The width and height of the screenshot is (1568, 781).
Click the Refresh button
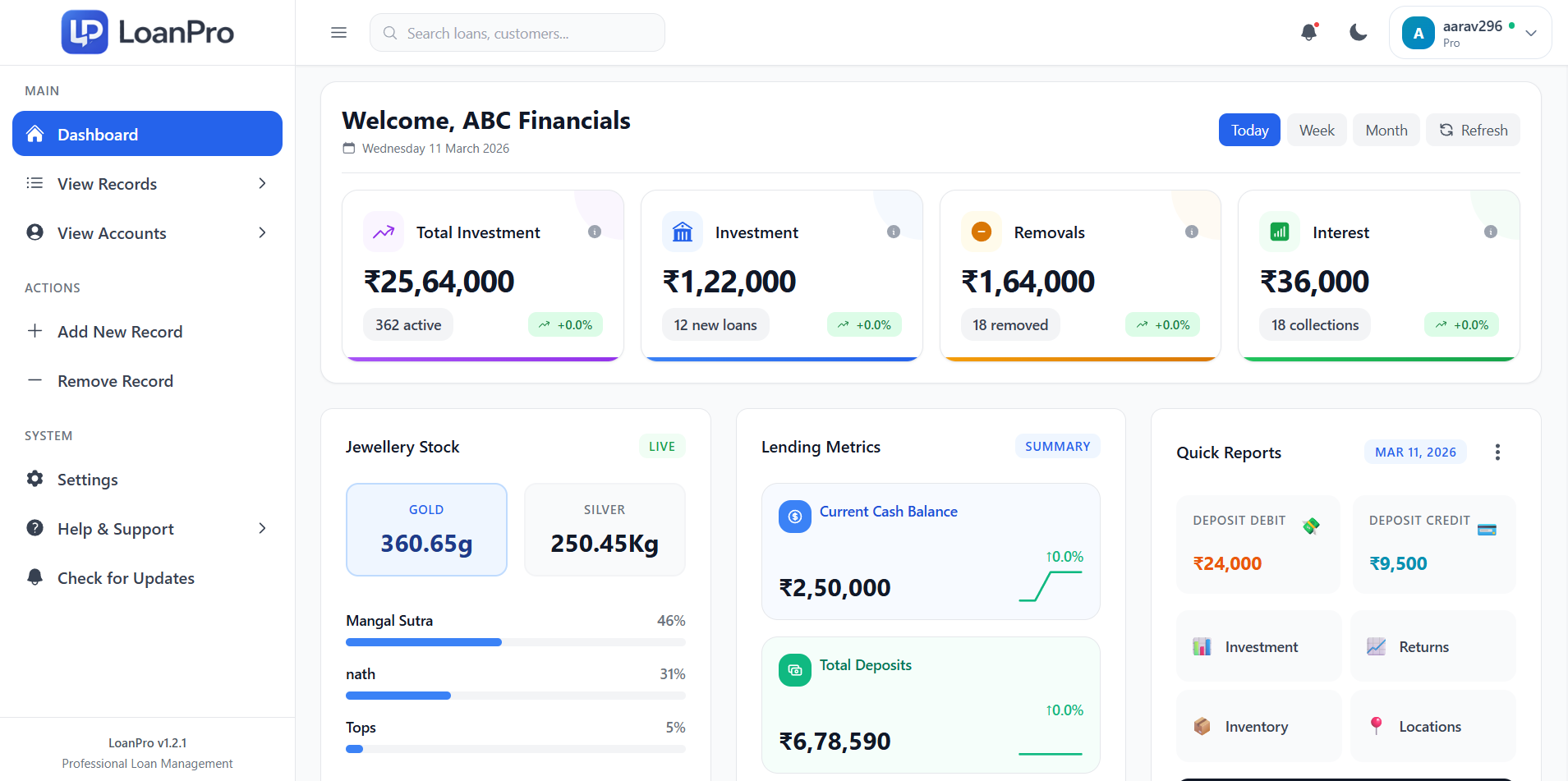coord(1473,130)
